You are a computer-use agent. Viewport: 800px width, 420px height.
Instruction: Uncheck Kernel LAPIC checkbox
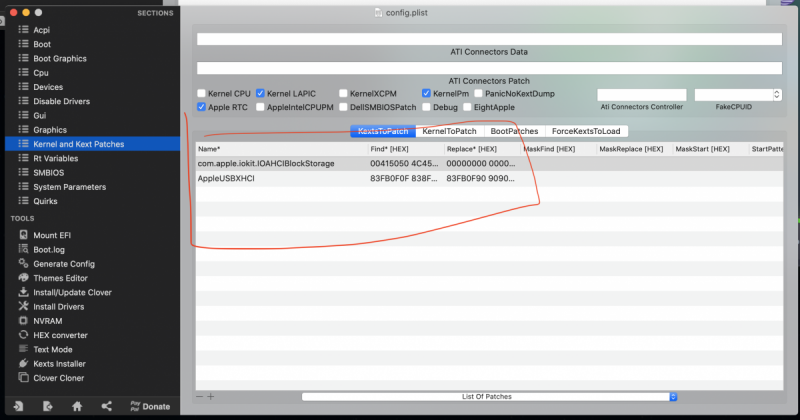pyautogui.click(x=260, y=93)
